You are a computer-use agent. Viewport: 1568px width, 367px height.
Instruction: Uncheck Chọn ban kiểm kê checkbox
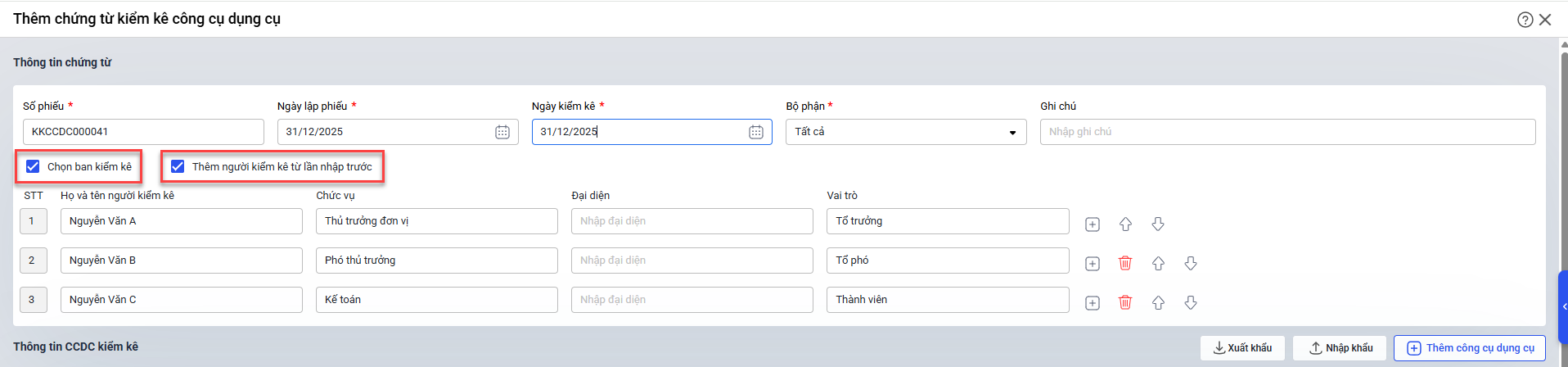[x=33, y=166]
